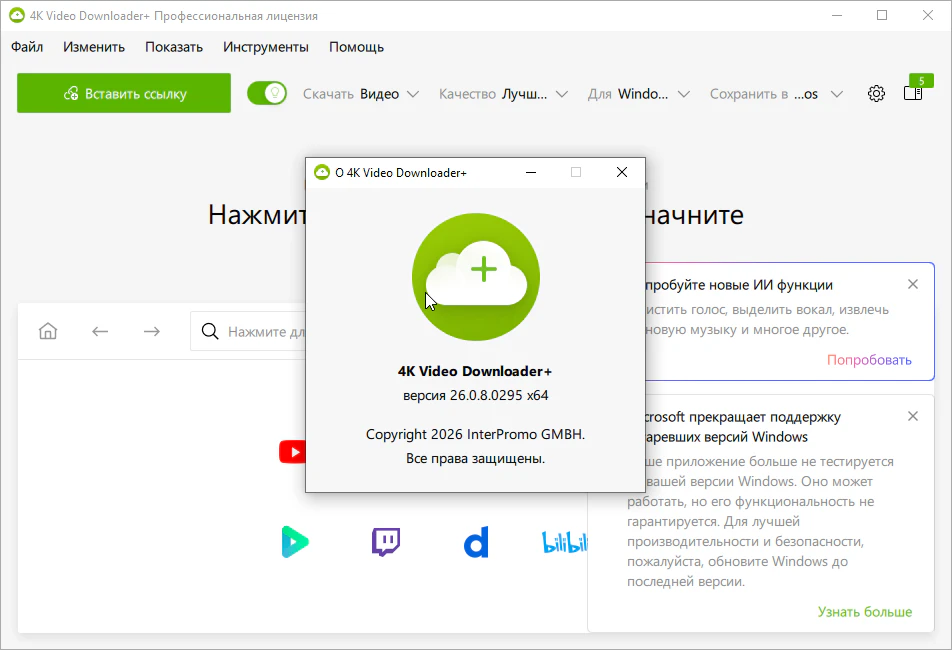Open the Помощь menu
This screenshot has width=952, height=650.
356,47
